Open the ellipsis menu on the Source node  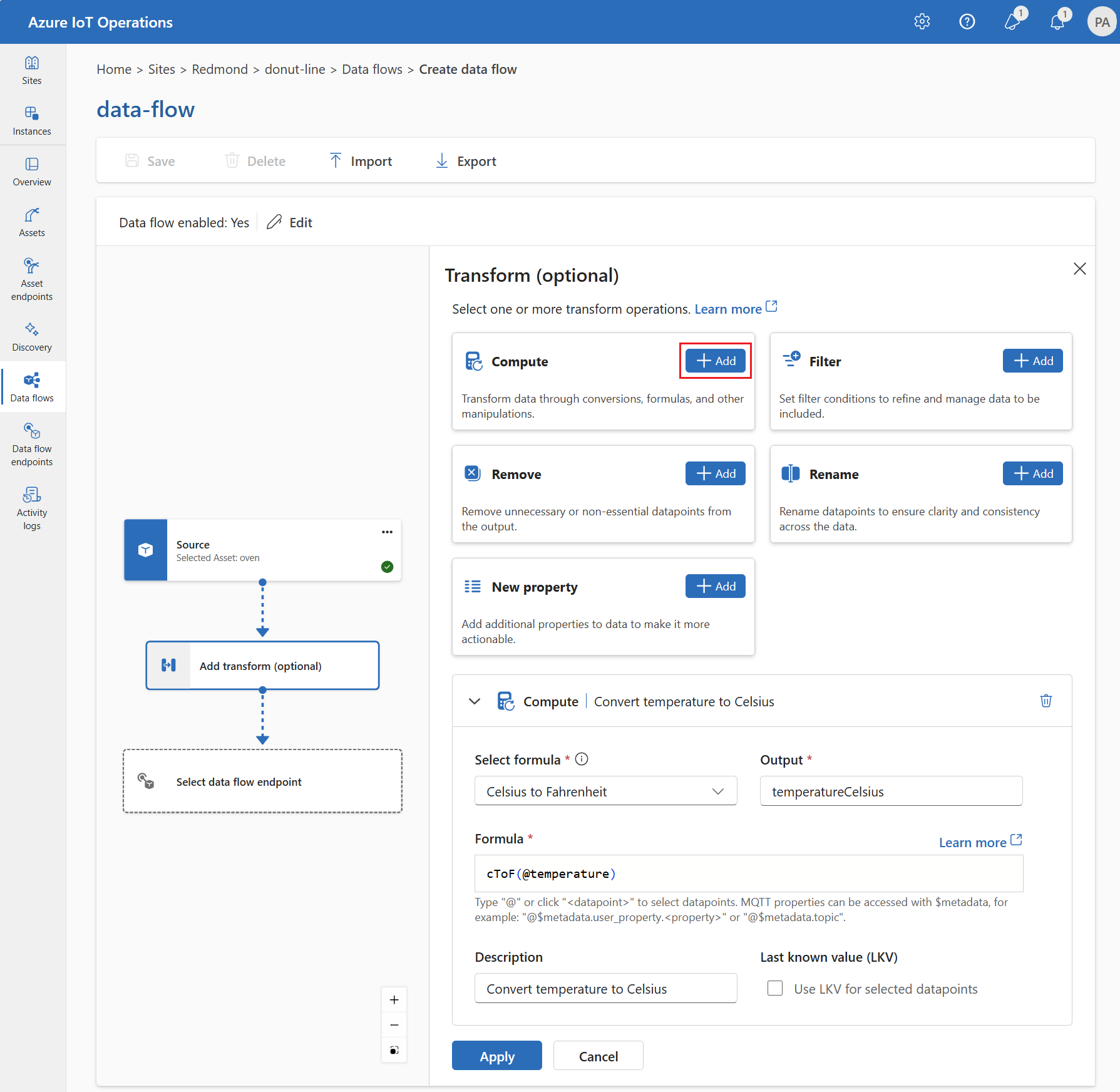point(387,532)
